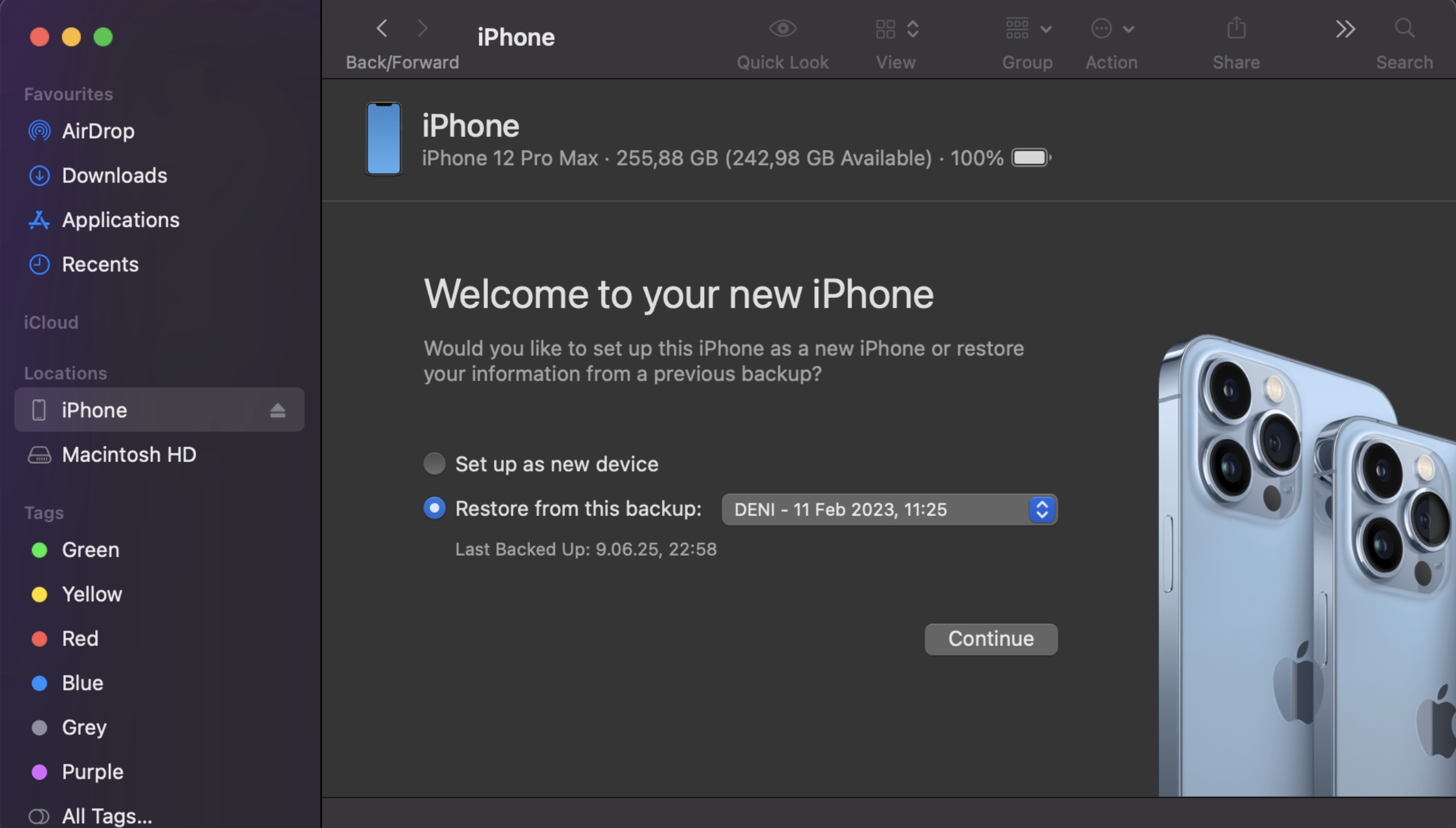1456x828 pixels.
Task: Click the Share icon
Action: (1236, 27)
